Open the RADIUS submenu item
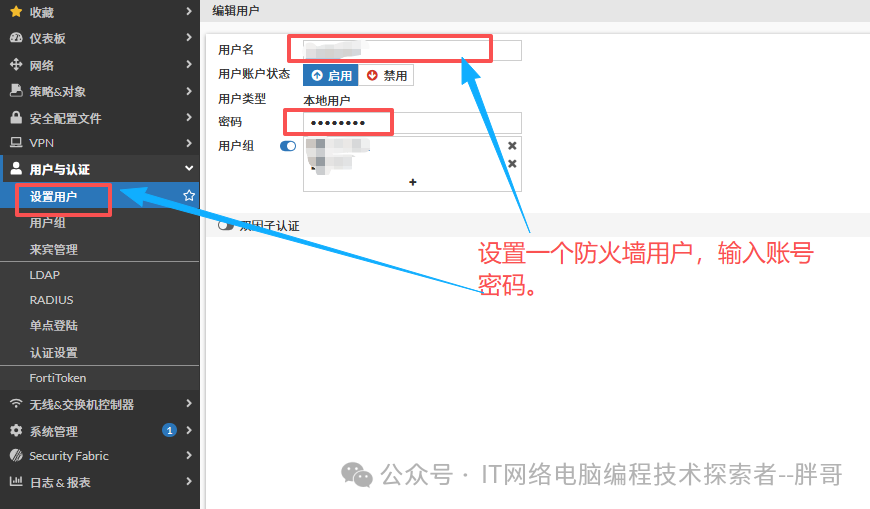870x509 pixels. pos(52,300)
